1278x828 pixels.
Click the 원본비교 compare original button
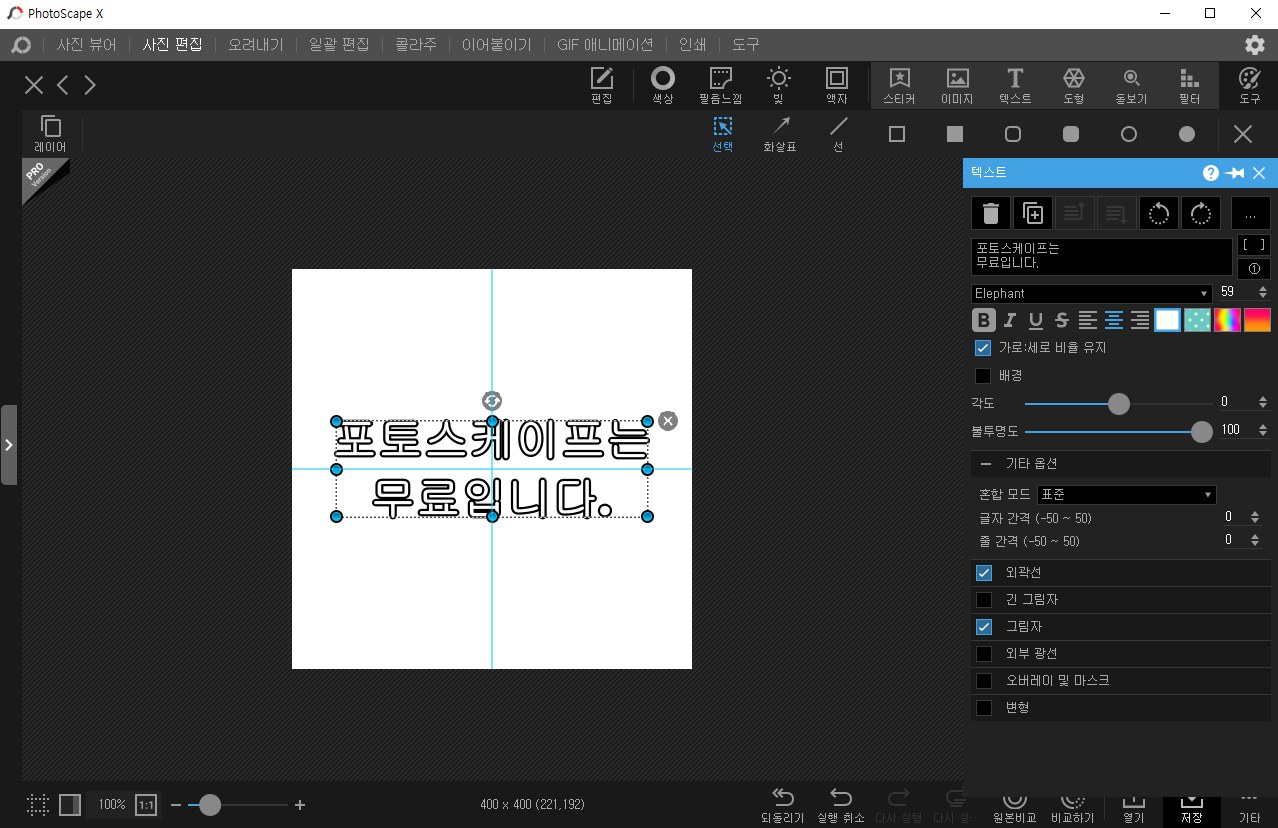click(x=1015, y=808)
